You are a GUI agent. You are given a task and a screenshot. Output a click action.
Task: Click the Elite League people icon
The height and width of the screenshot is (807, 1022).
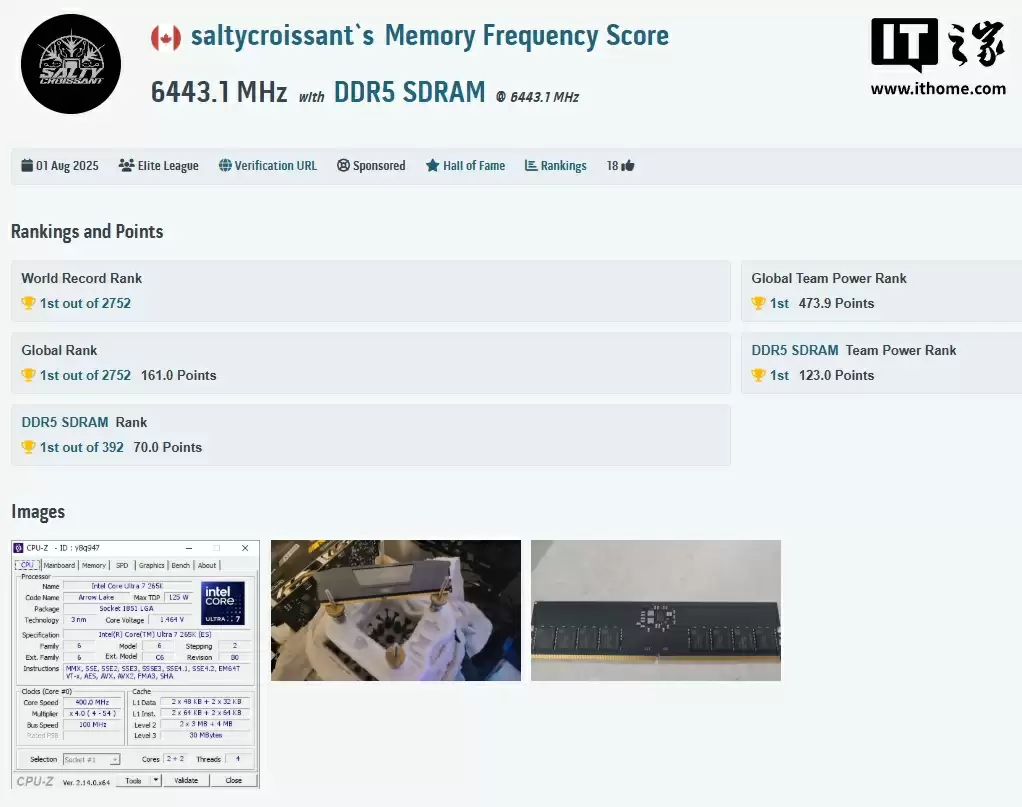(x=126, y=166)
